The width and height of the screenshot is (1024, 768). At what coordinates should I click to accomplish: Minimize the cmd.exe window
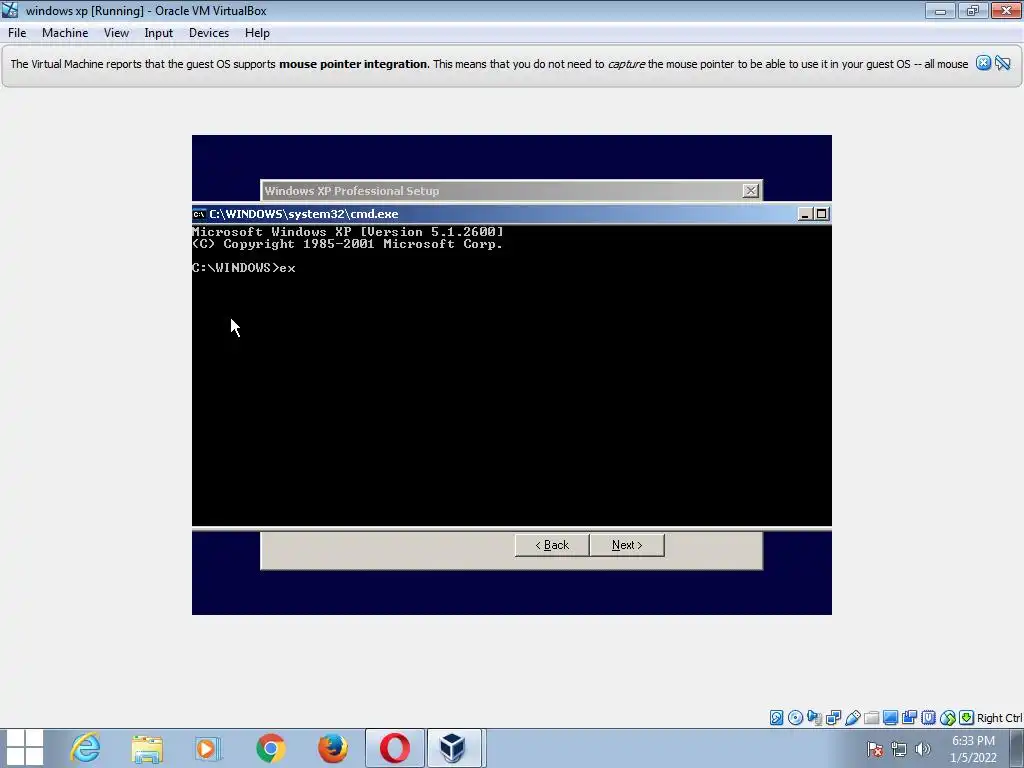tap(805, 214)
